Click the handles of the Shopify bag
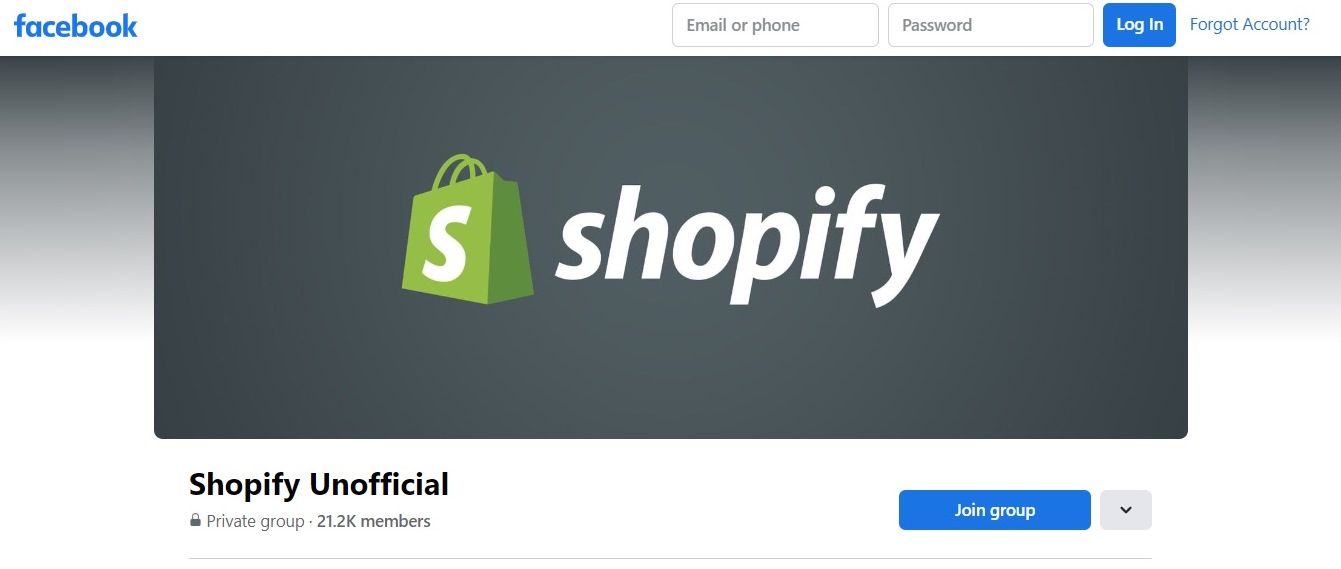Screen dimensions: 1341x569 [x=465, y=173]
